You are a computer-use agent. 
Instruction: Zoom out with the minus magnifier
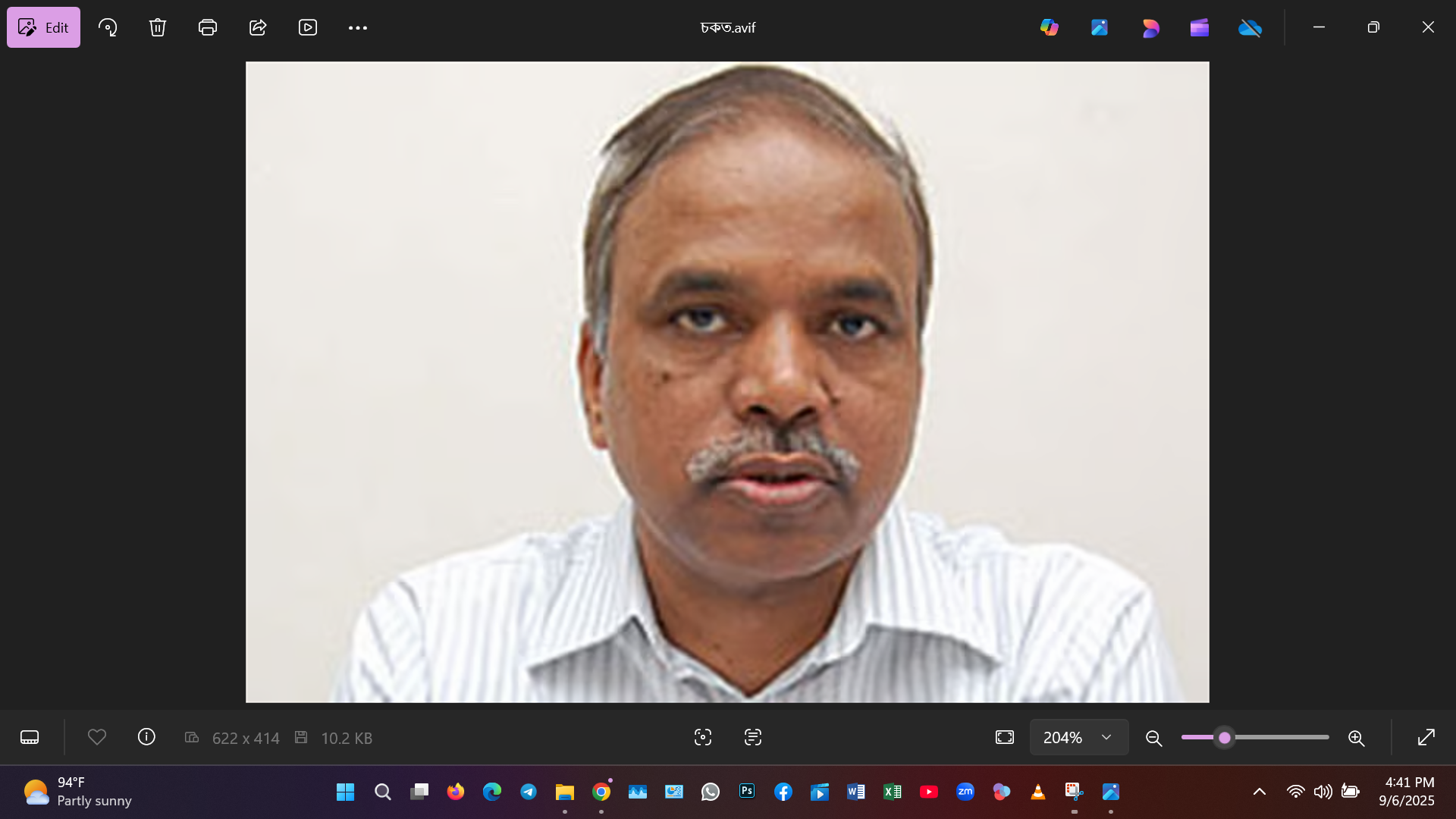coord(1154,737)
